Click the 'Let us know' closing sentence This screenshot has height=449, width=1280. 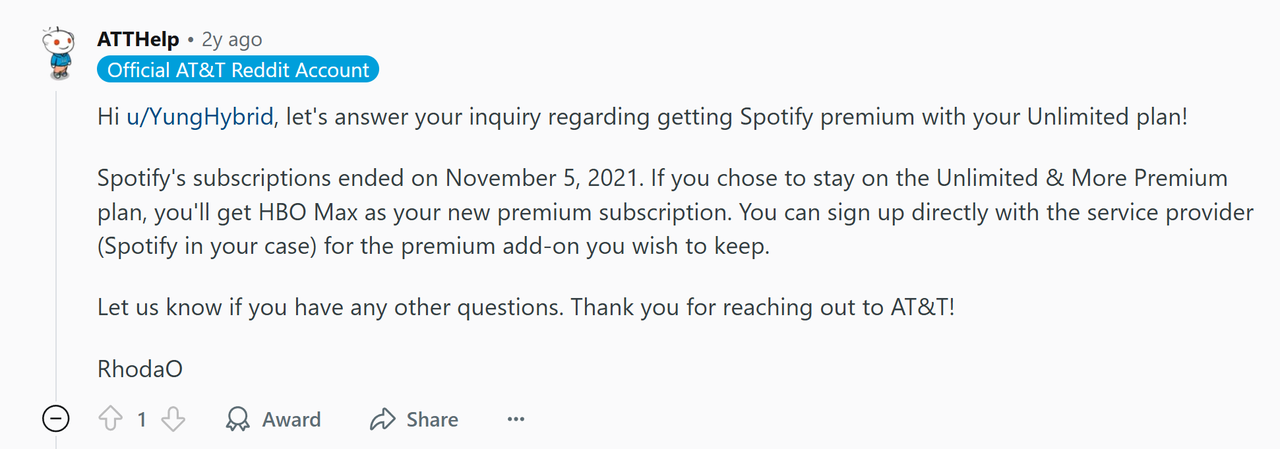click(x=525, y=307)
